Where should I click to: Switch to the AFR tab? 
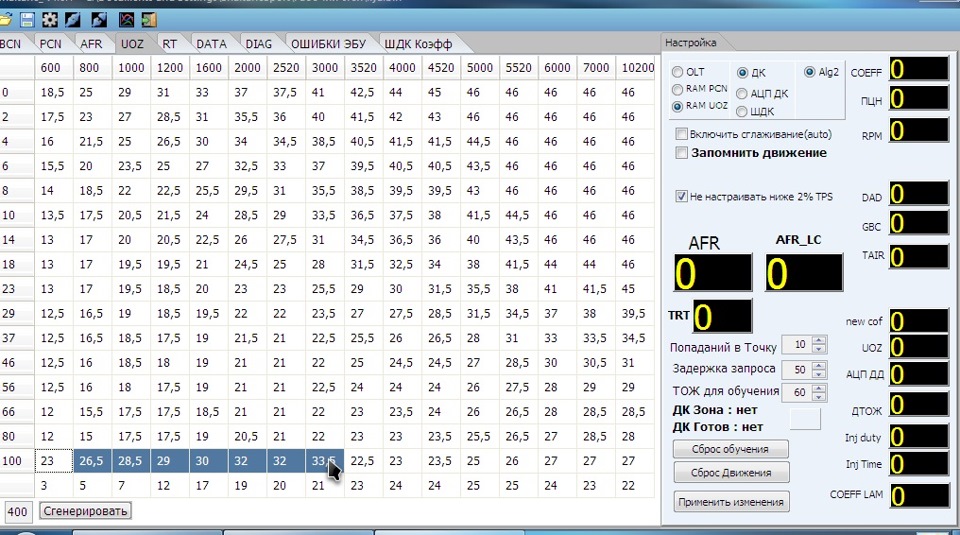91,44
